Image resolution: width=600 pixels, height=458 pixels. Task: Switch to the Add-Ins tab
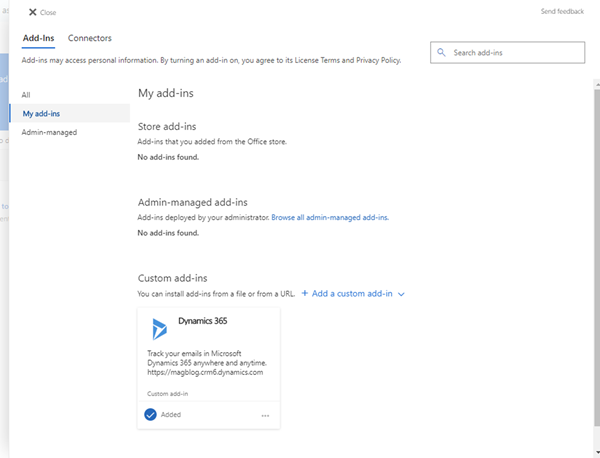[37, 38]
